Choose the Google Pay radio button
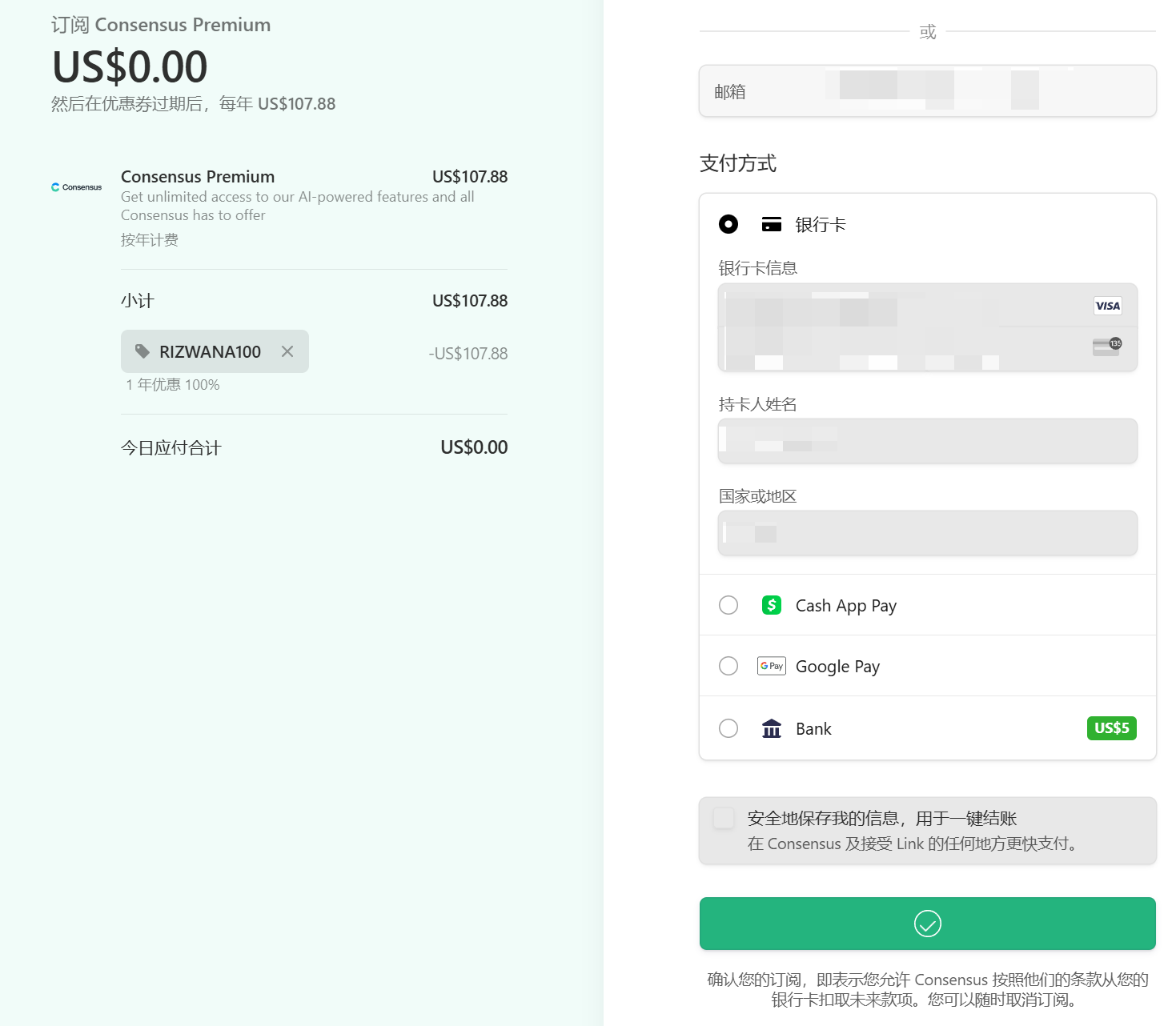1176x1026 pixels. pyautogui.click(x=728, y=666)
